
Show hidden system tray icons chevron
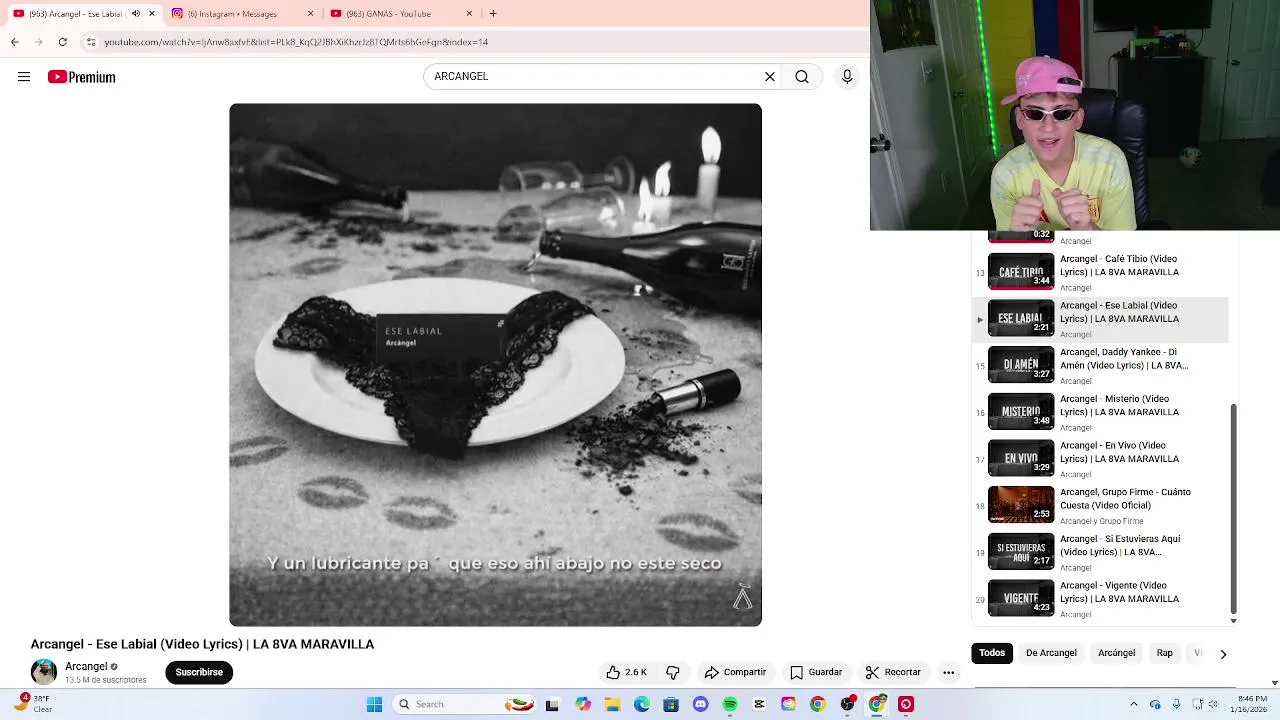pyautogui.click(x=1133, y=704)
